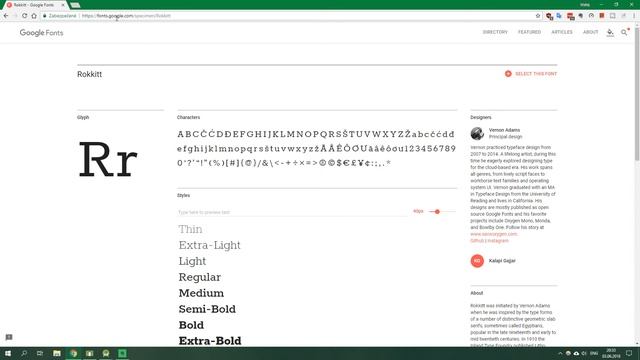Click the volume icon in system tray
The height and width of the screenshot is (360, 640).
(x=584, y=353)
